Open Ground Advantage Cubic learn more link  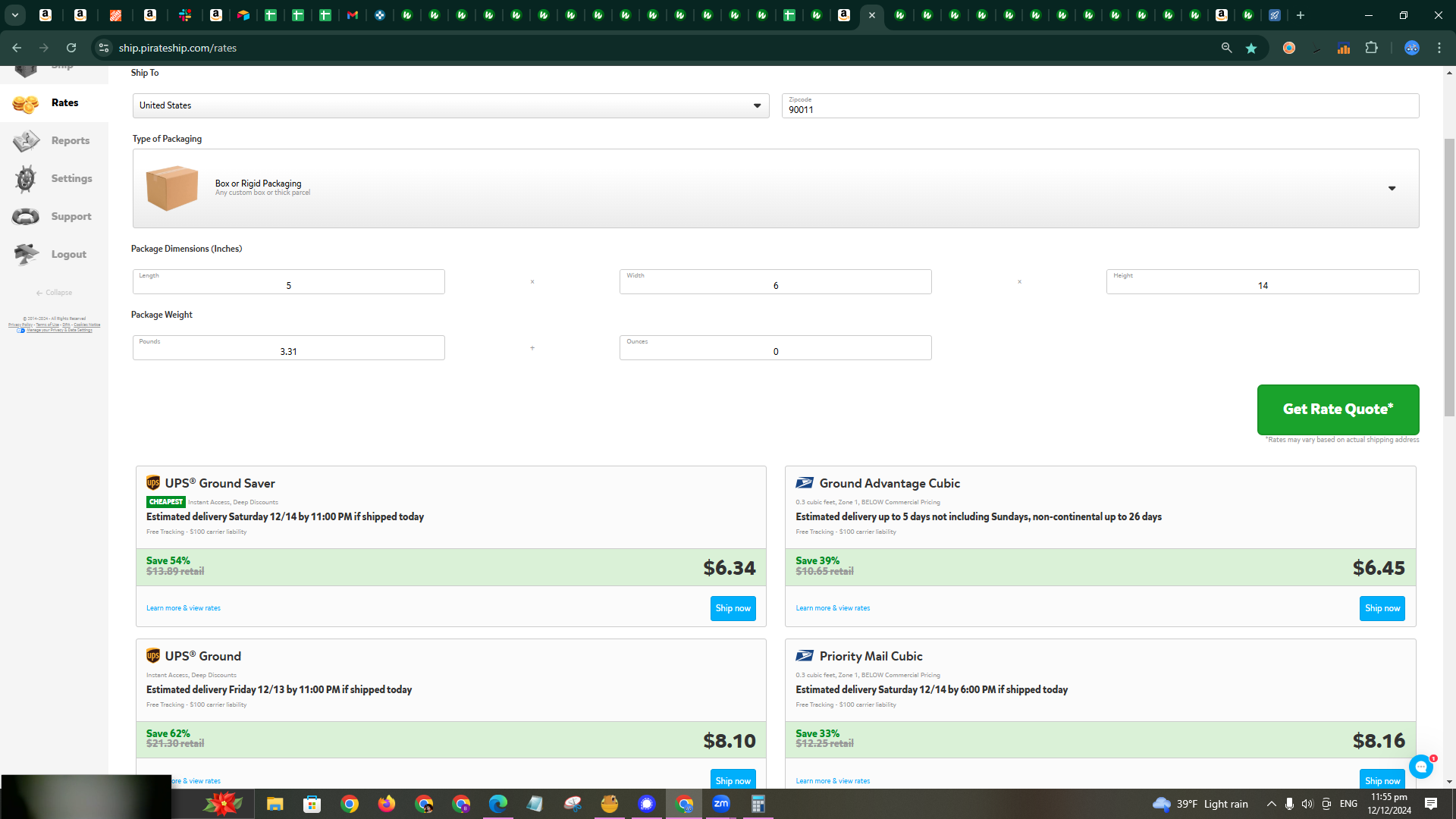coord(833,608)
